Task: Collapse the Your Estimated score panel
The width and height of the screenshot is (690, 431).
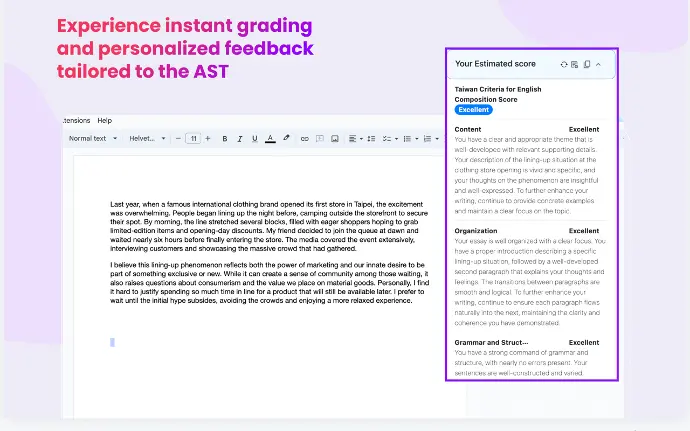Action: pyautogui.click(x=598, y=64)
